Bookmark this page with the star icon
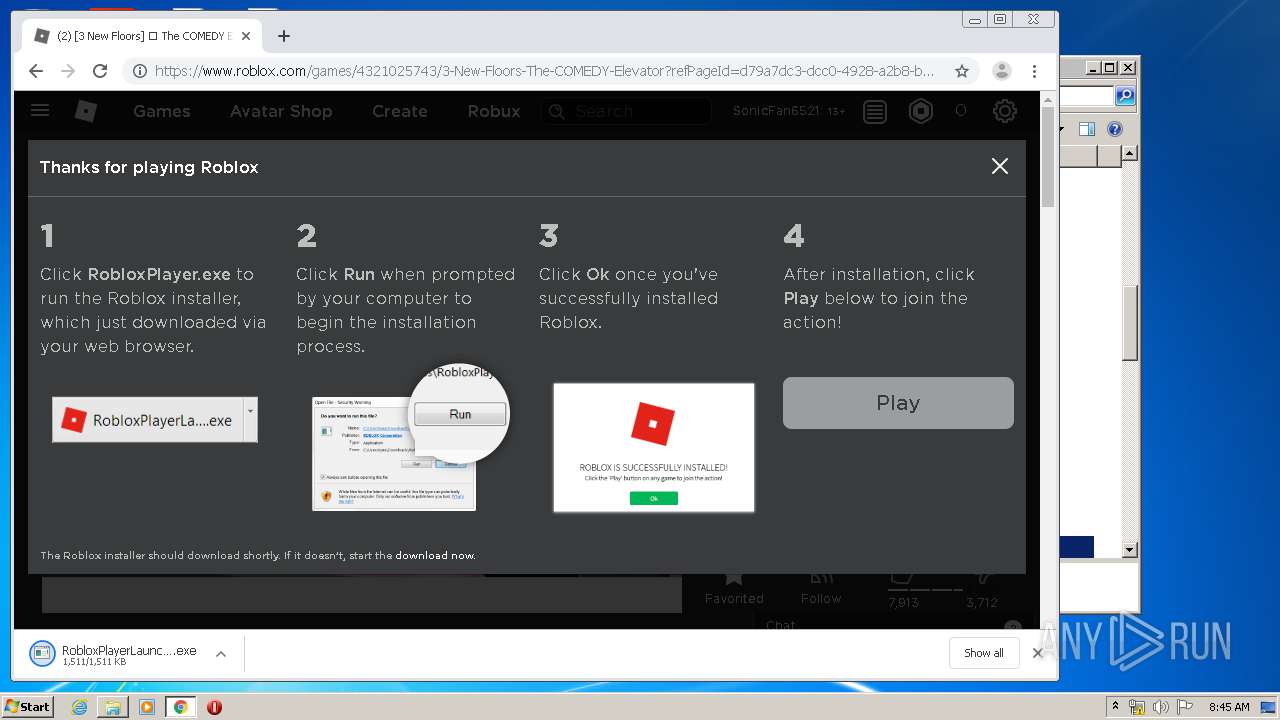1280x720 pixels. coord(962,71)
